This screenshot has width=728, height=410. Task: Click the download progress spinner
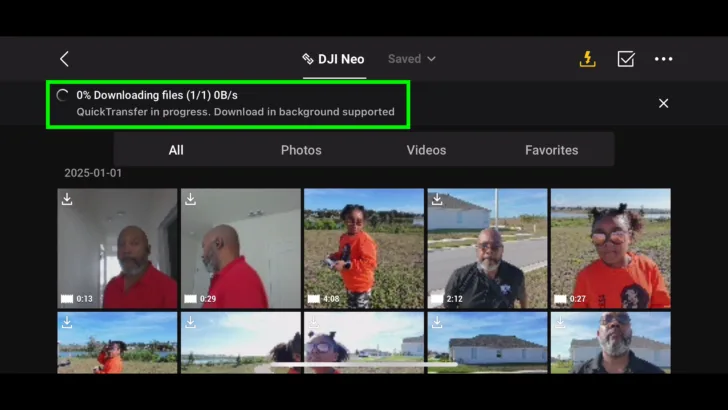pos(63,95)
